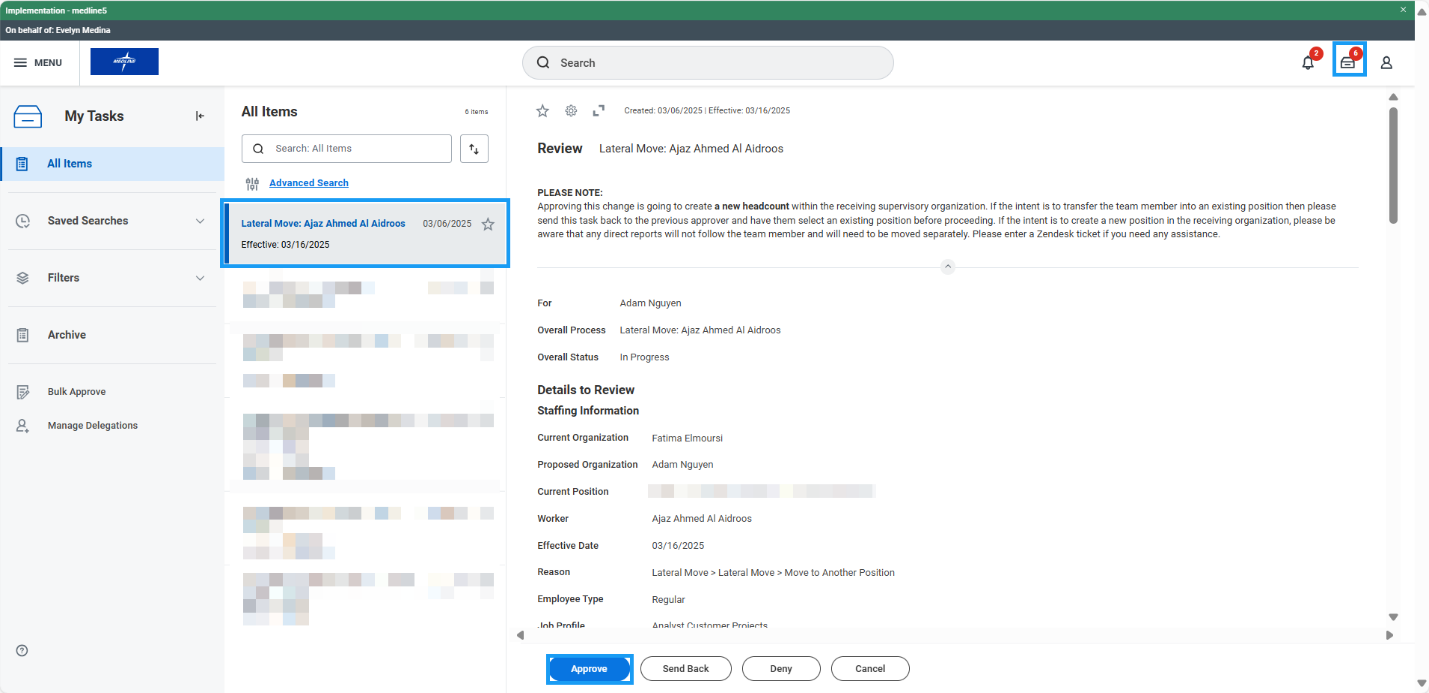The height and width of the screenshot is (693, 1429).
Task: Click the settings gear in task header
Action: tap(571, 110)
